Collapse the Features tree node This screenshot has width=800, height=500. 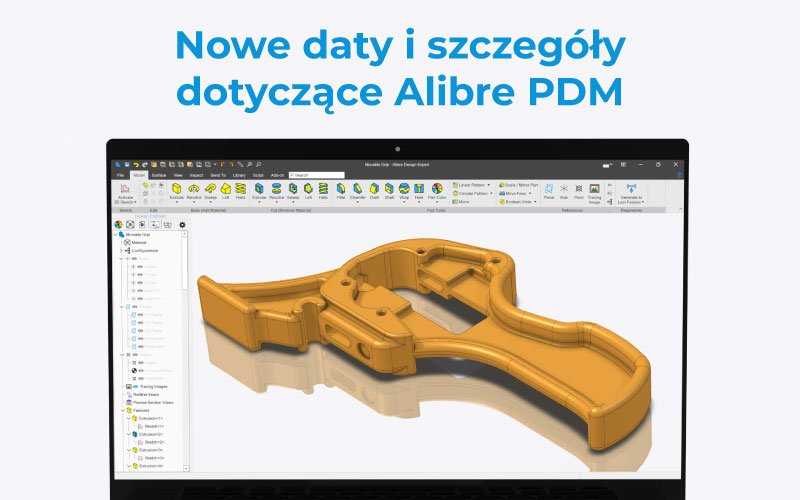(122, 411)
